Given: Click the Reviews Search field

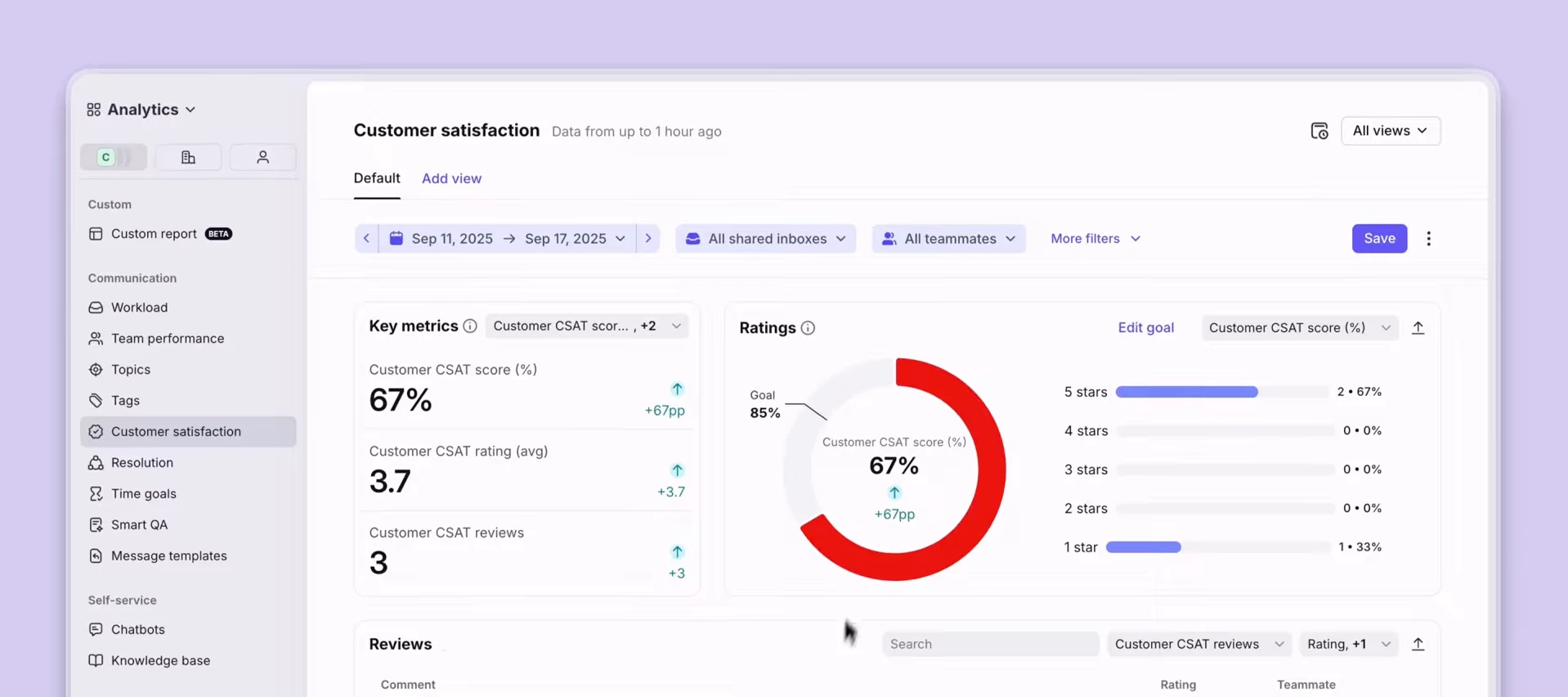Looking at the screenshot, I should coord(990,645).
